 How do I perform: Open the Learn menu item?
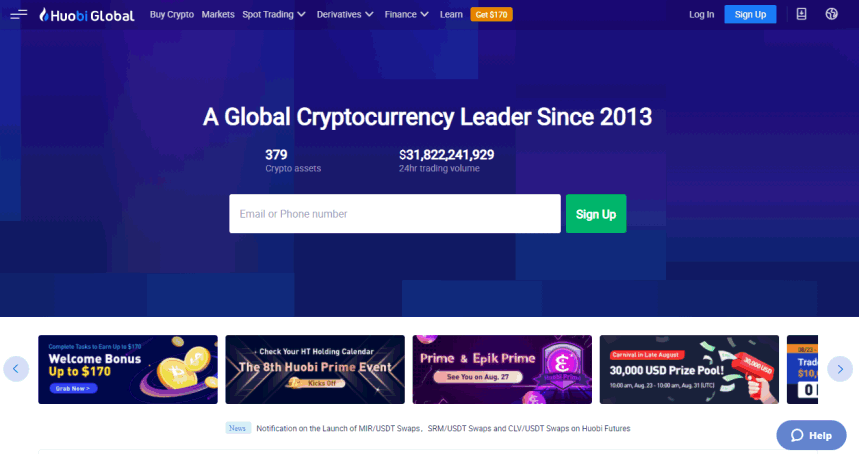(451, 14)
